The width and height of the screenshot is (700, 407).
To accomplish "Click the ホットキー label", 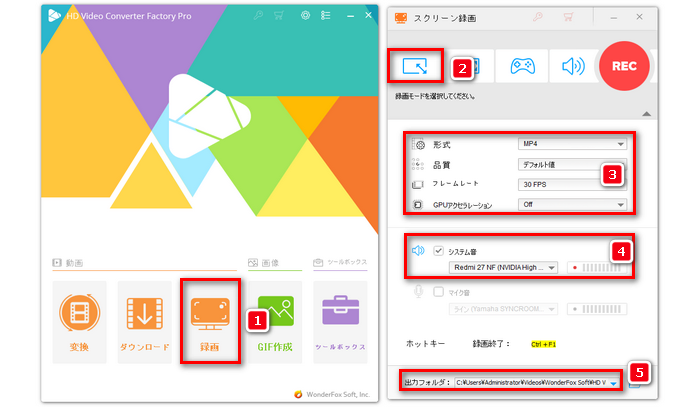I will [425, 344].
